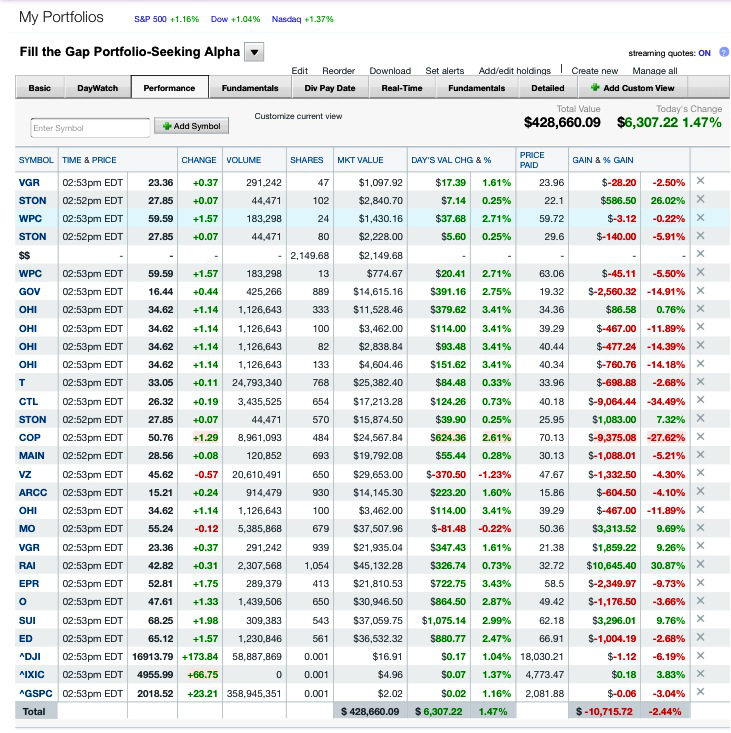The image size is (731, 733).
Task: Switch to the Basic tab
Action: 40,88
